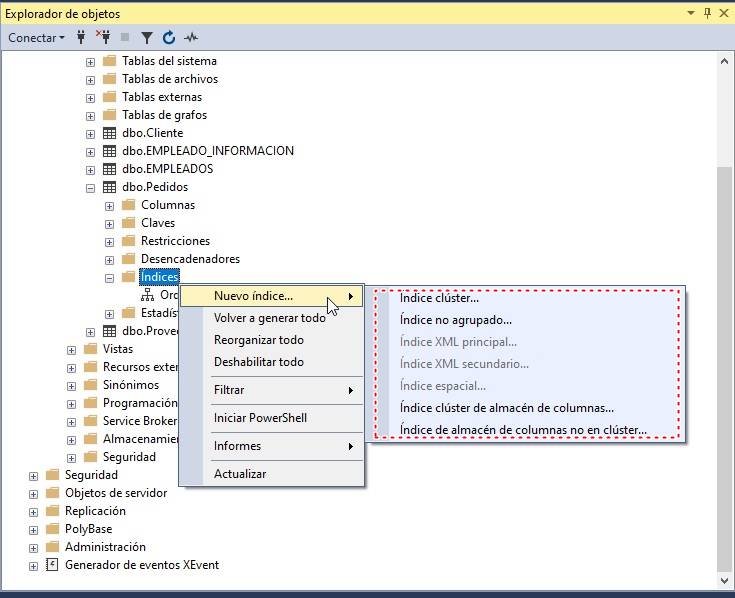
Task: Click the vertical scrollbar thumb
Action: [724, 369]
